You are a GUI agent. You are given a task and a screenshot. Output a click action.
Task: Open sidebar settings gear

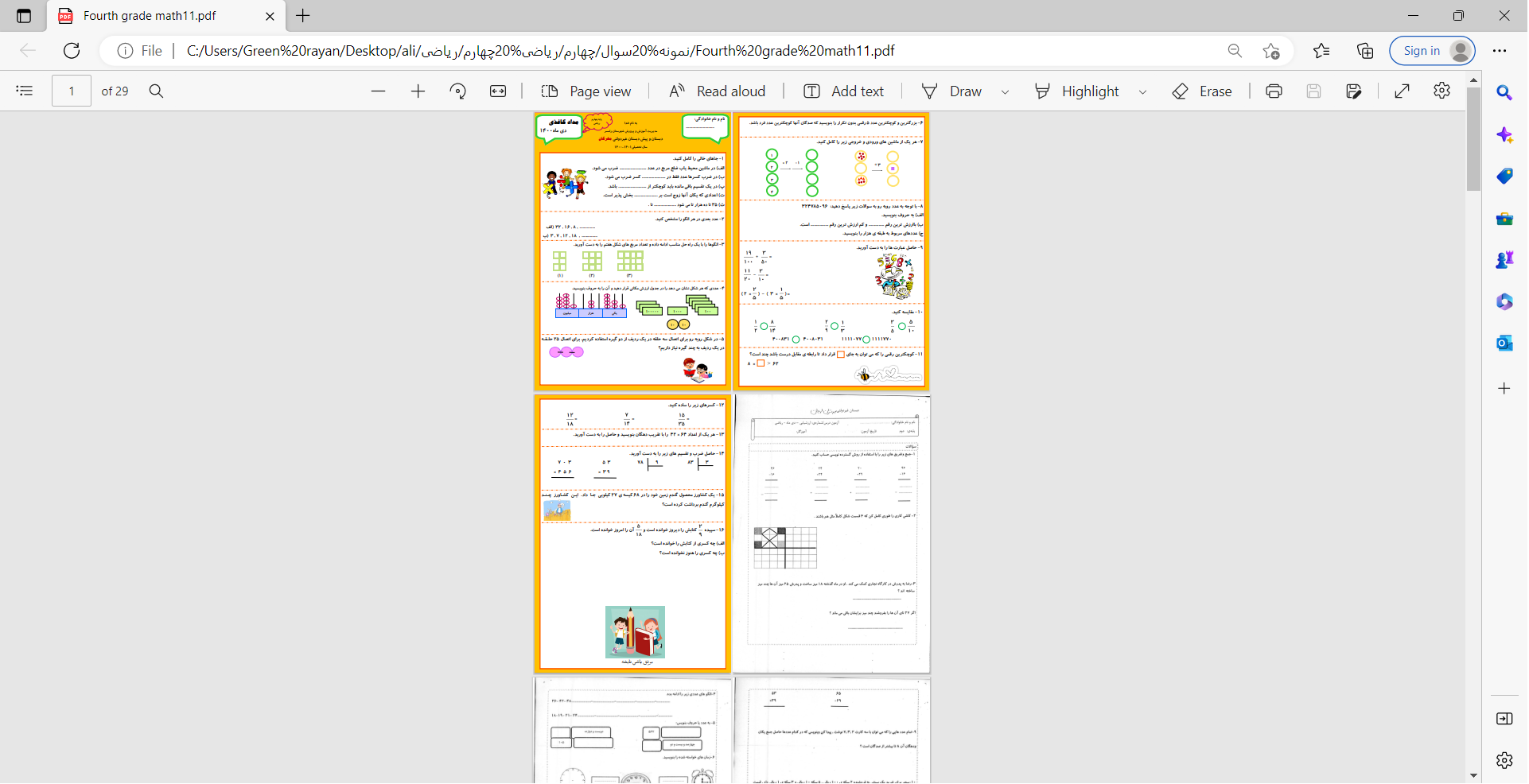pyautogui.click(x=1504, y=761)
